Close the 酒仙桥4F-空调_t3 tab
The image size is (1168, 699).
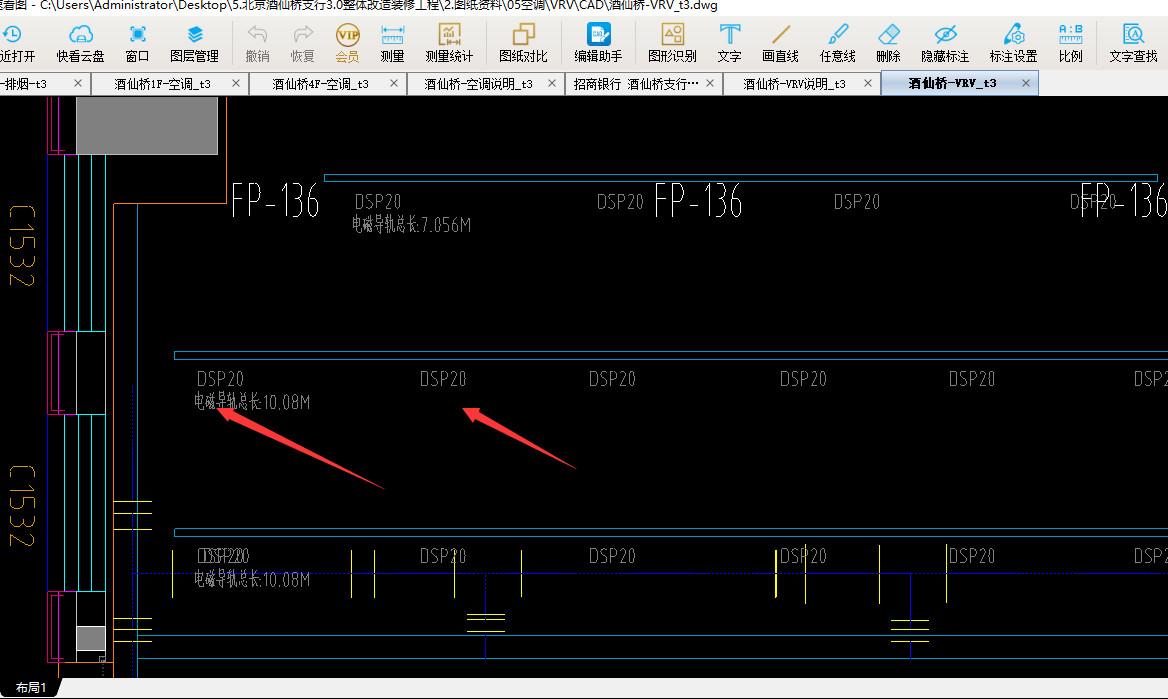tap(394, 83)
